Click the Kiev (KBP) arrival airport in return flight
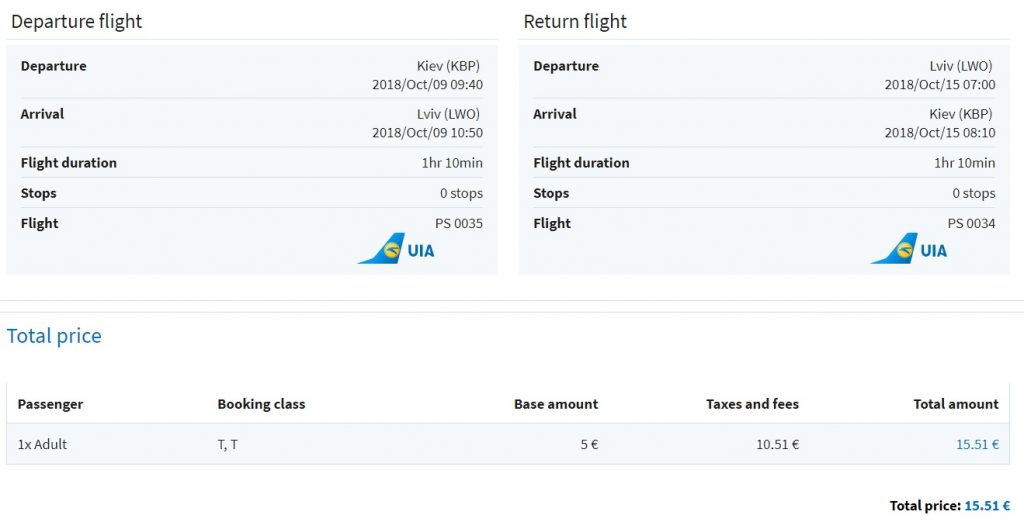 [961, 114]
